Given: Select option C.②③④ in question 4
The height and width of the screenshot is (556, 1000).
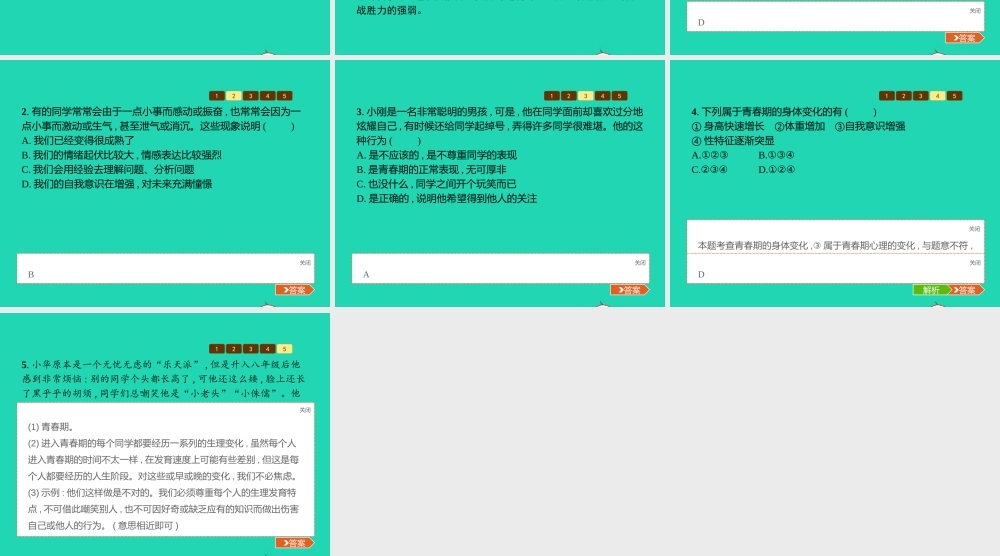Looking at the screenshot, I should click(x=709, y=170).
